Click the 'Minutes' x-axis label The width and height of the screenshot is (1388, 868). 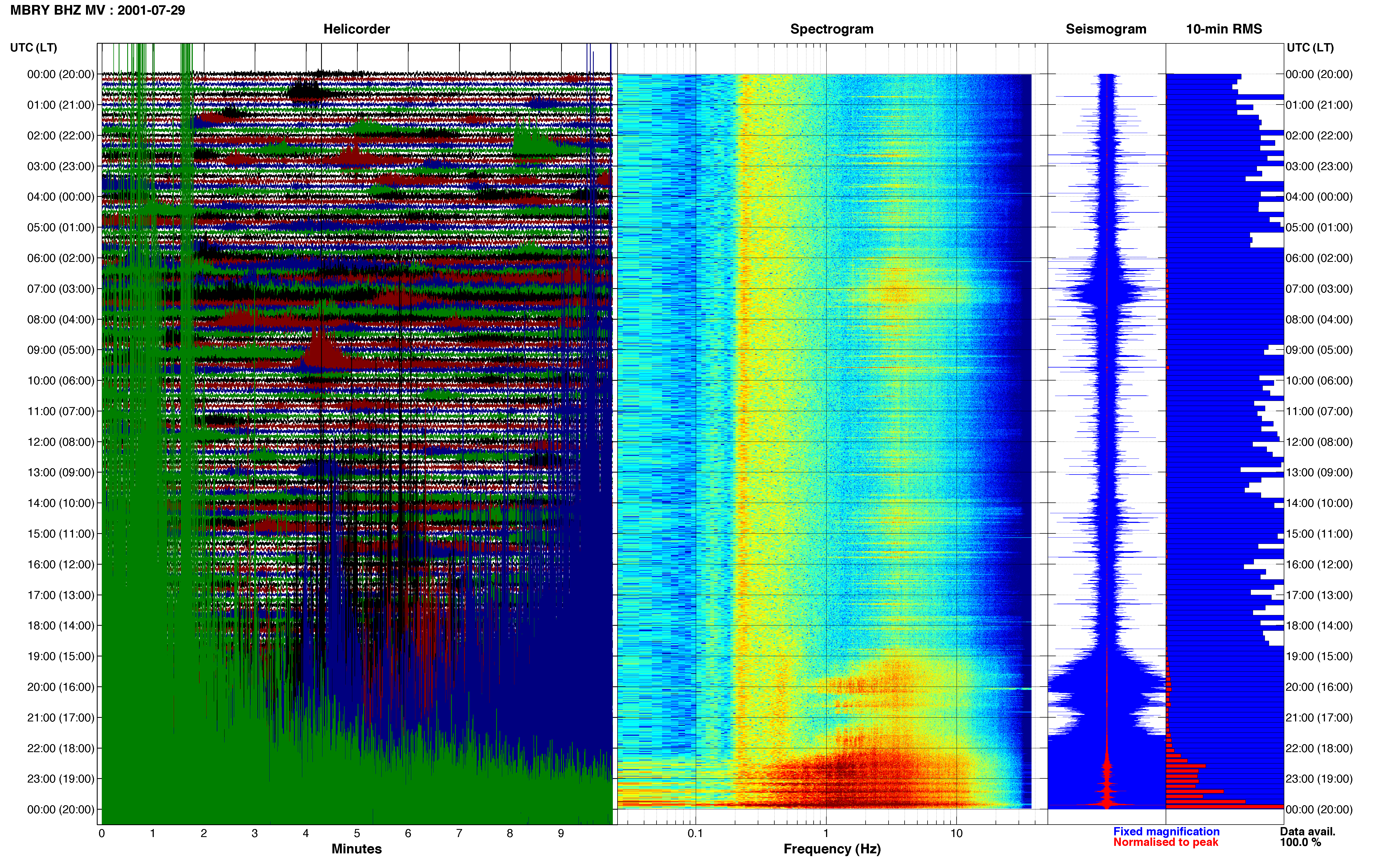click(x=356, y=849)
